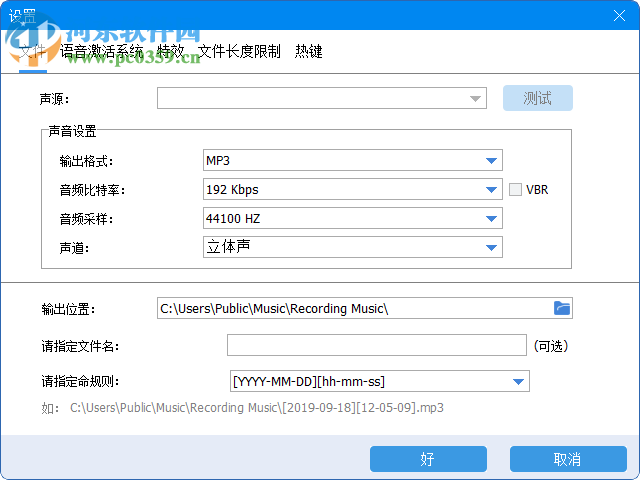This screenshot has width=640, height=480.
Task: Expand the 输出格式 MP3 dropdown
Action: (353, 160)
